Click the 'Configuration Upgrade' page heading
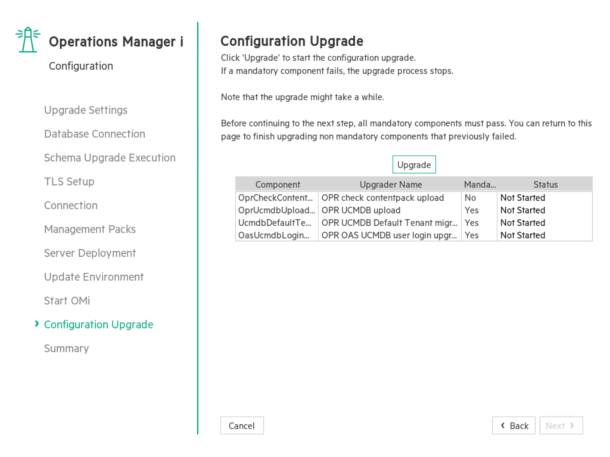 coord(292,41)
